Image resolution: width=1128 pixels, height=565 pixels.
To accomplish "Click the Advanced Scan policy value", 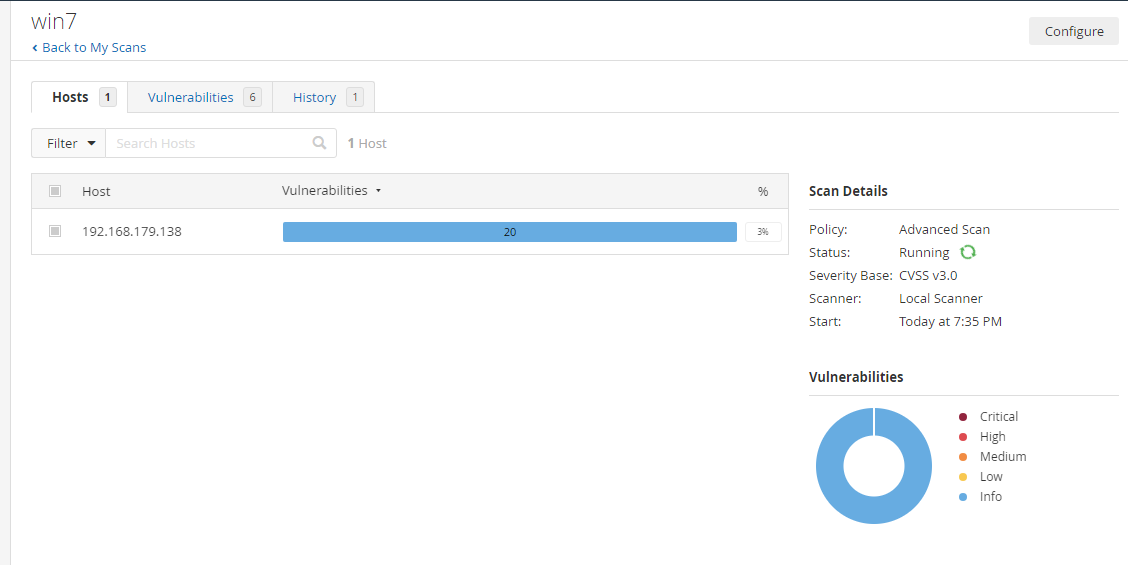I will pyautogui.click(x=944, y=230).
